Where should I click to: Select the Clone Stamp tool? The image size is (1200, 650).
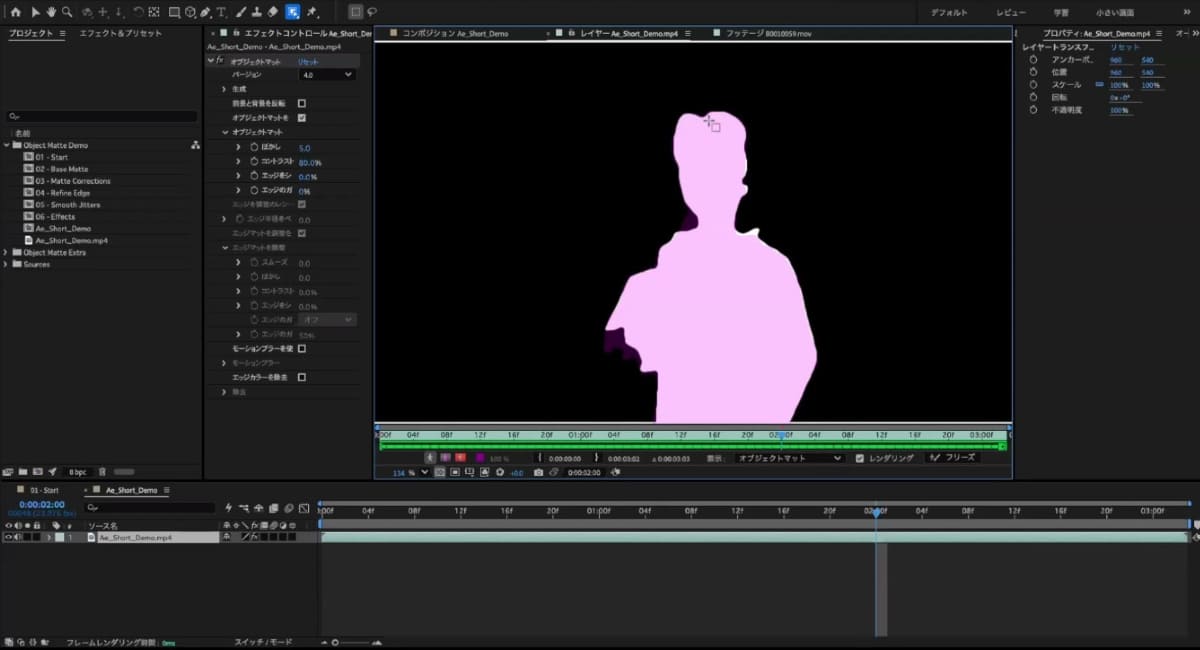258,12
